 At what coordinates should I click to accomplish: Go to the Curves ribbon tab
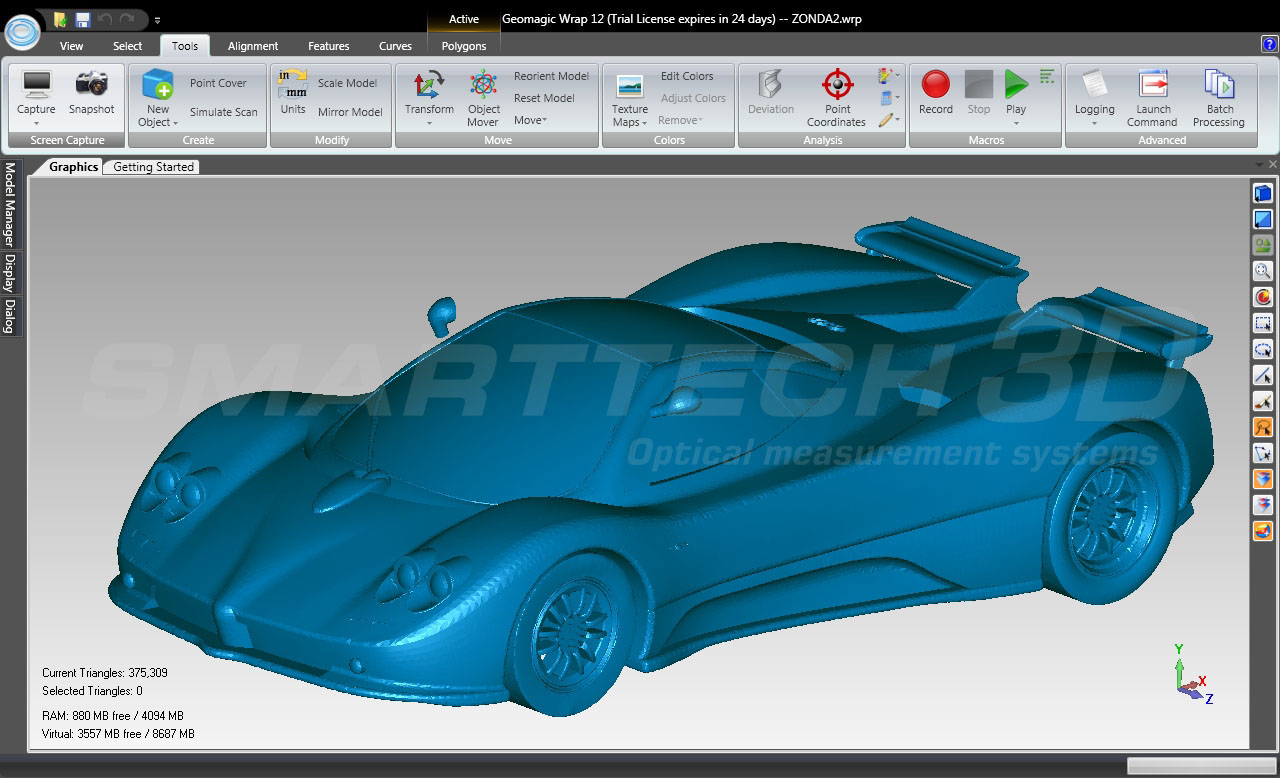tap(395, 46)
